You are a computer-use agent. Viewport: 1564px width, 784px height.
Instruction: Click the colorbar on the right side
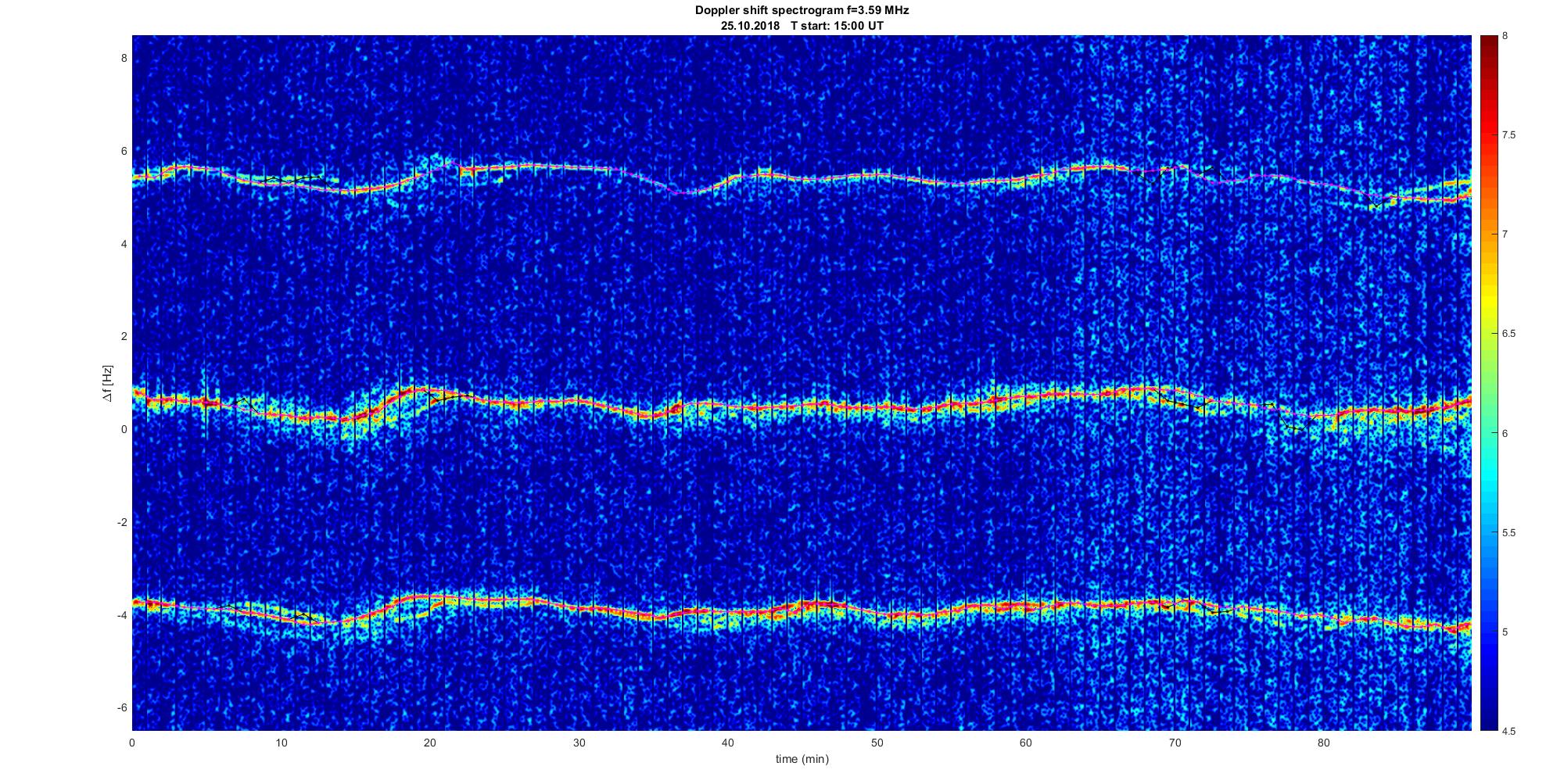[x=1488, y=383]
